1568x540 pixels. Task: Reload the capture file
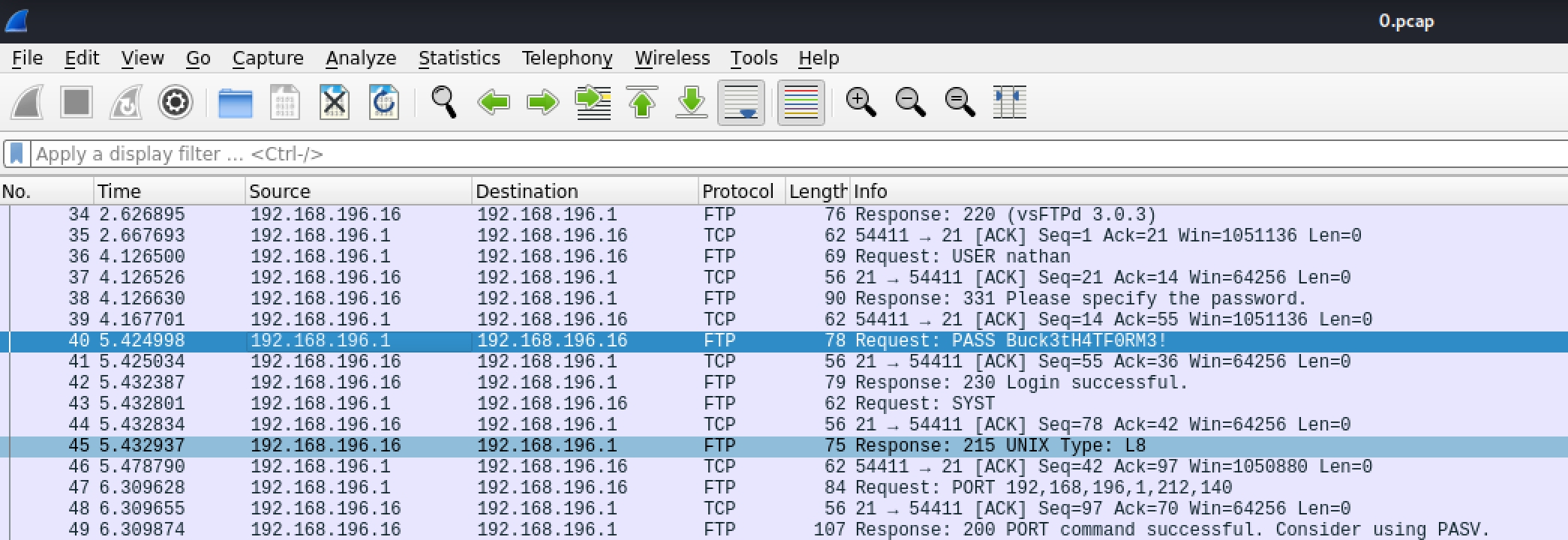click(x=384, y=102)
